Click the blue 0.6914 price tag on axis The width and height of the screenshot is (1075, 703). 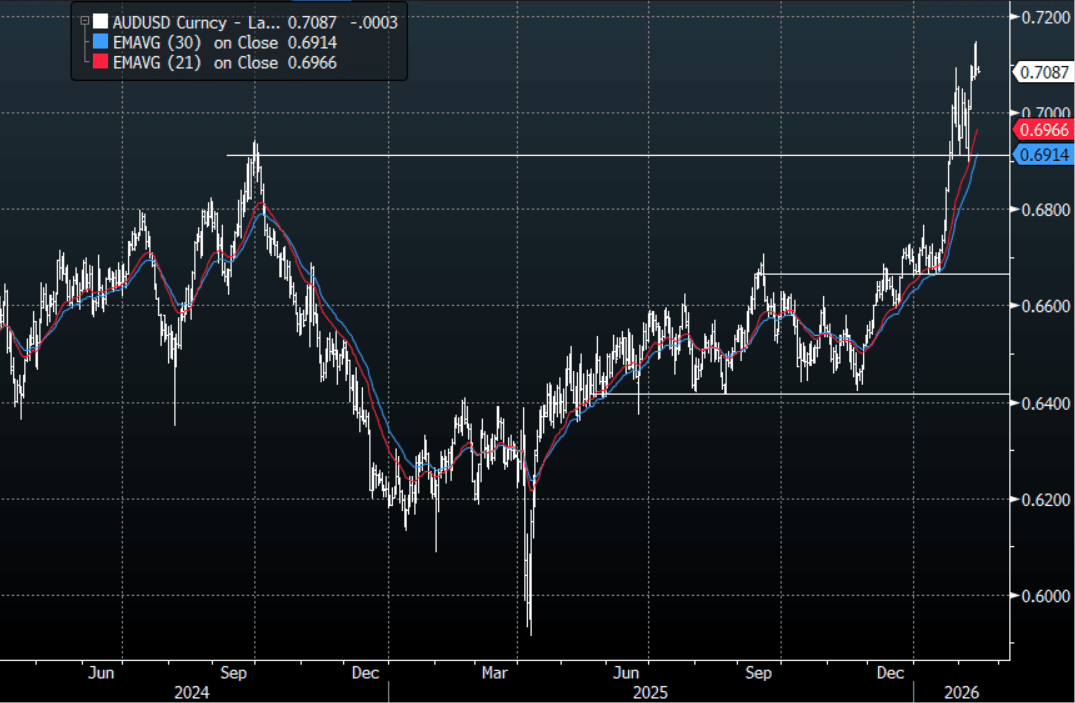point(1045,154)
